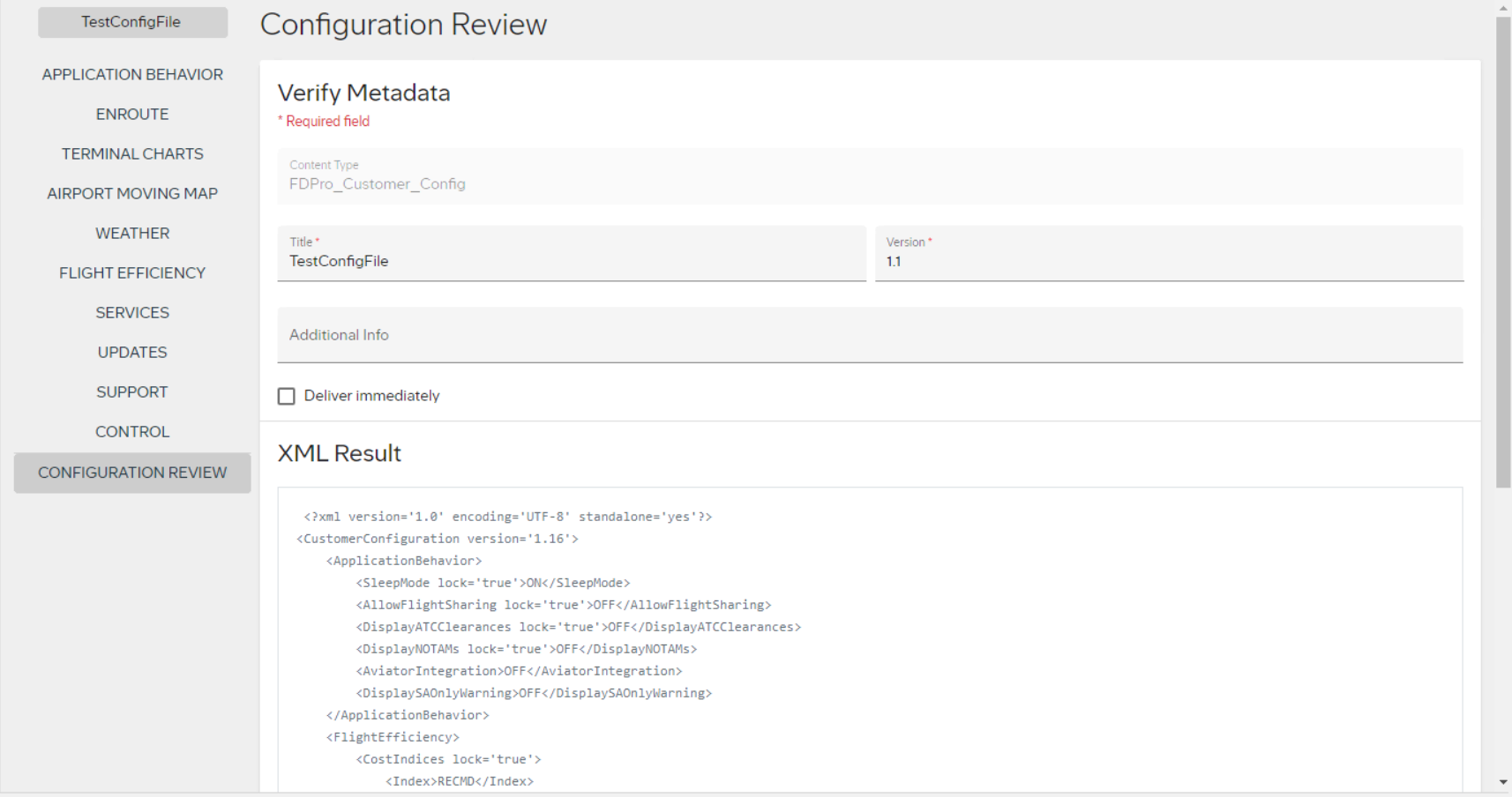Viewport: 1512px width, 797px height.
Task: Click the Additional Info field
Action: pos(870,335)
